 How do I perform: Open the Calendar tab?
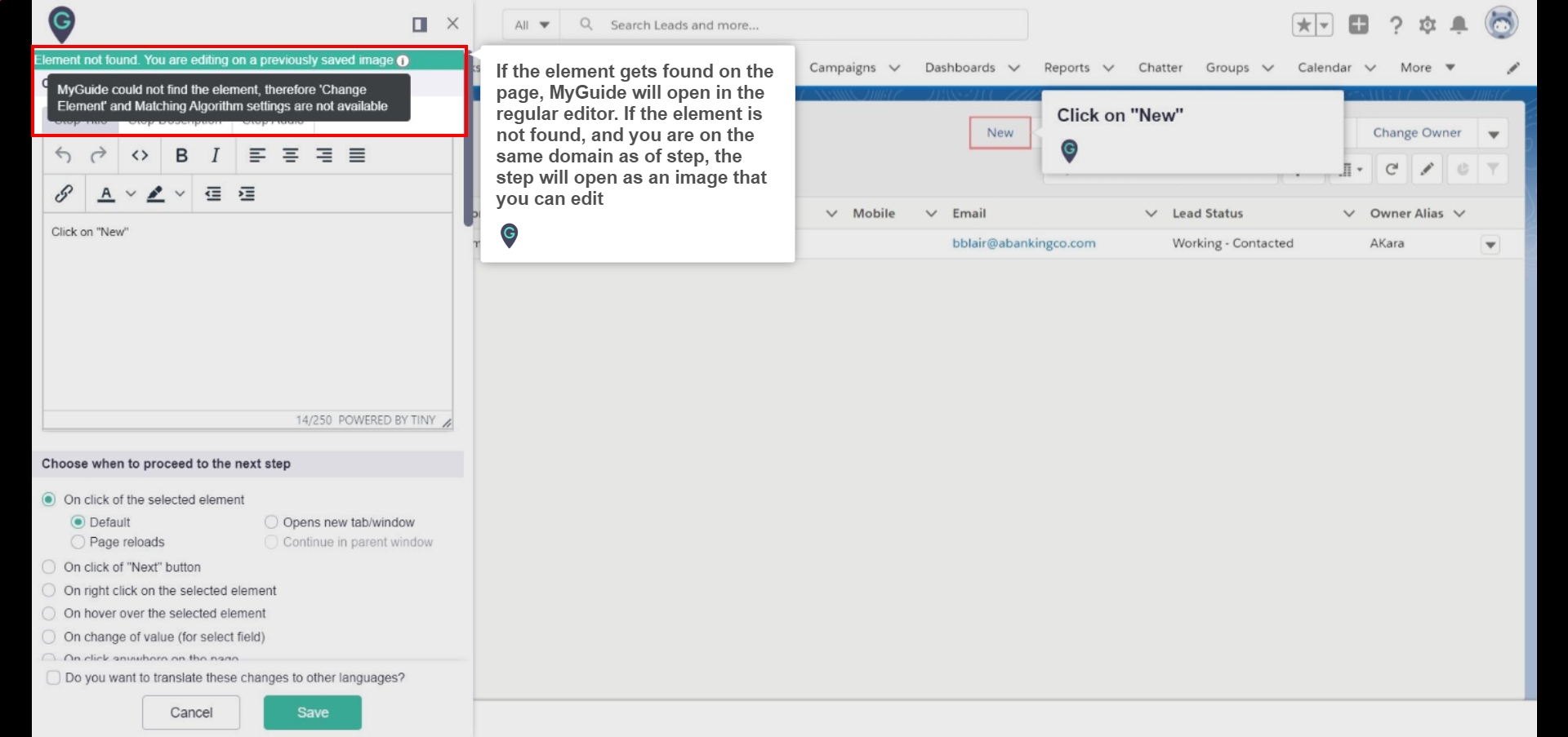[1325, 68]
